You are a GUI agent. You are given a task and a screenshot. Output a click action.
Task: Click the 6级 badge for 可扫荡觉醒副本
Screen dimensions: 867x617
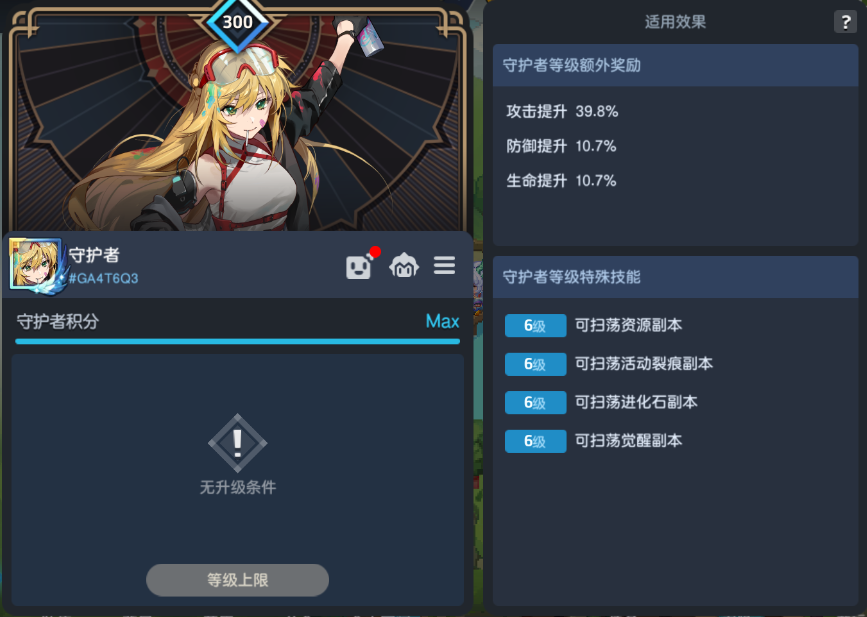[x=535, y=441]
